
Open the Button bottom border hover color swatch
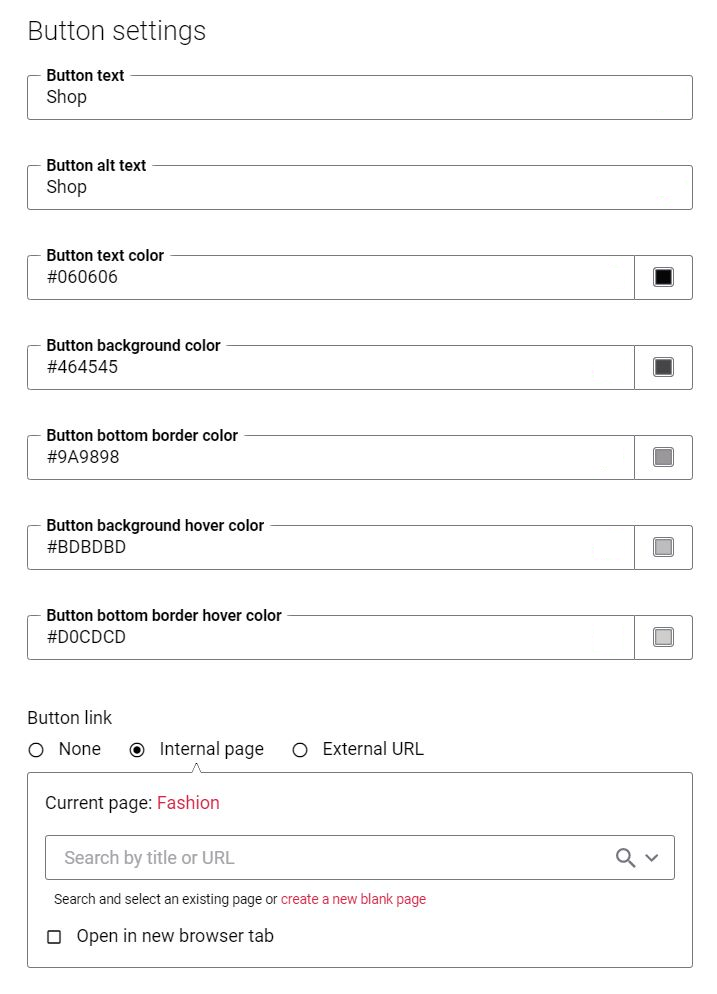(663, 637)
